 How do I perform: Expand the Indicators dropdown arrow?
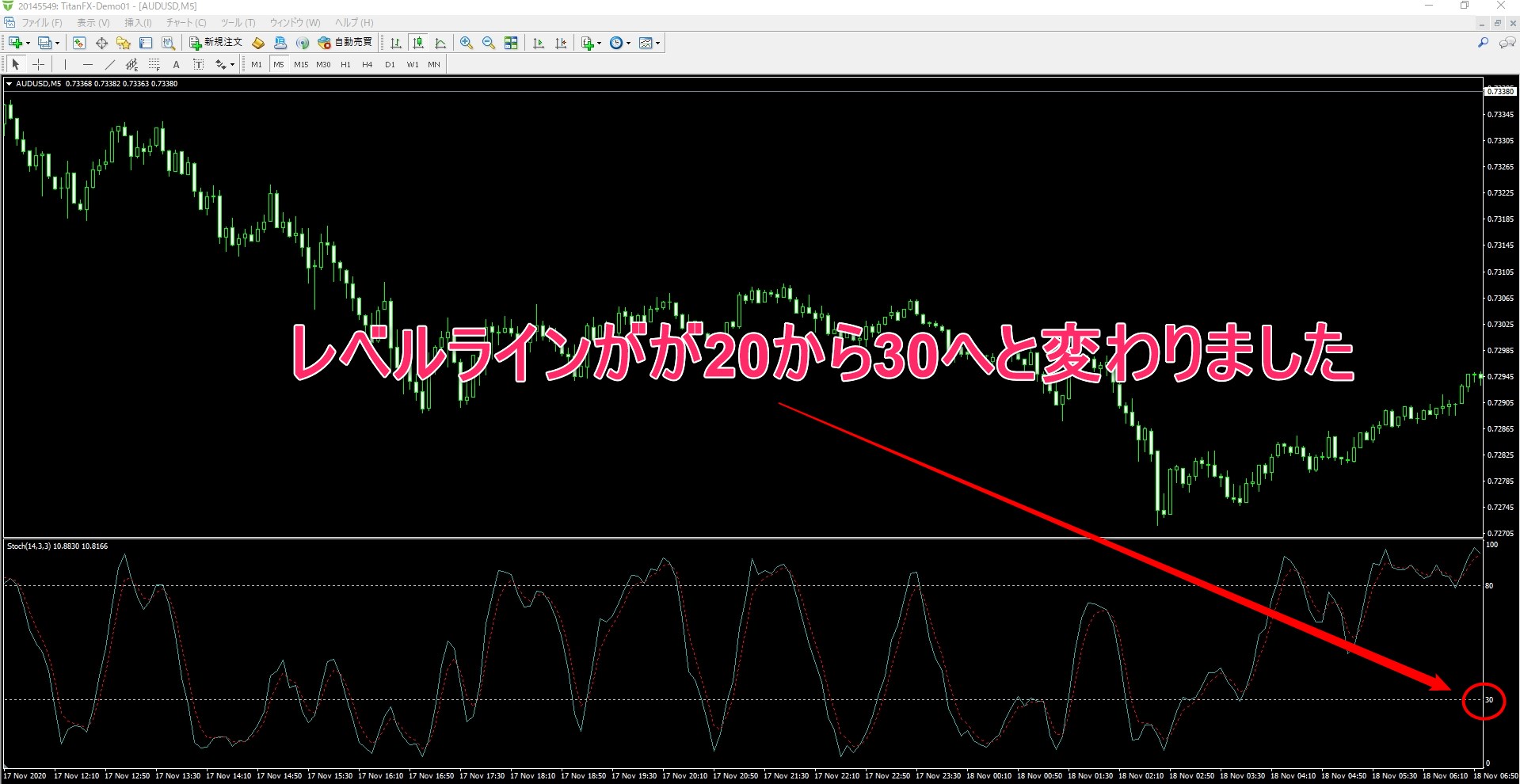[599, 44]
